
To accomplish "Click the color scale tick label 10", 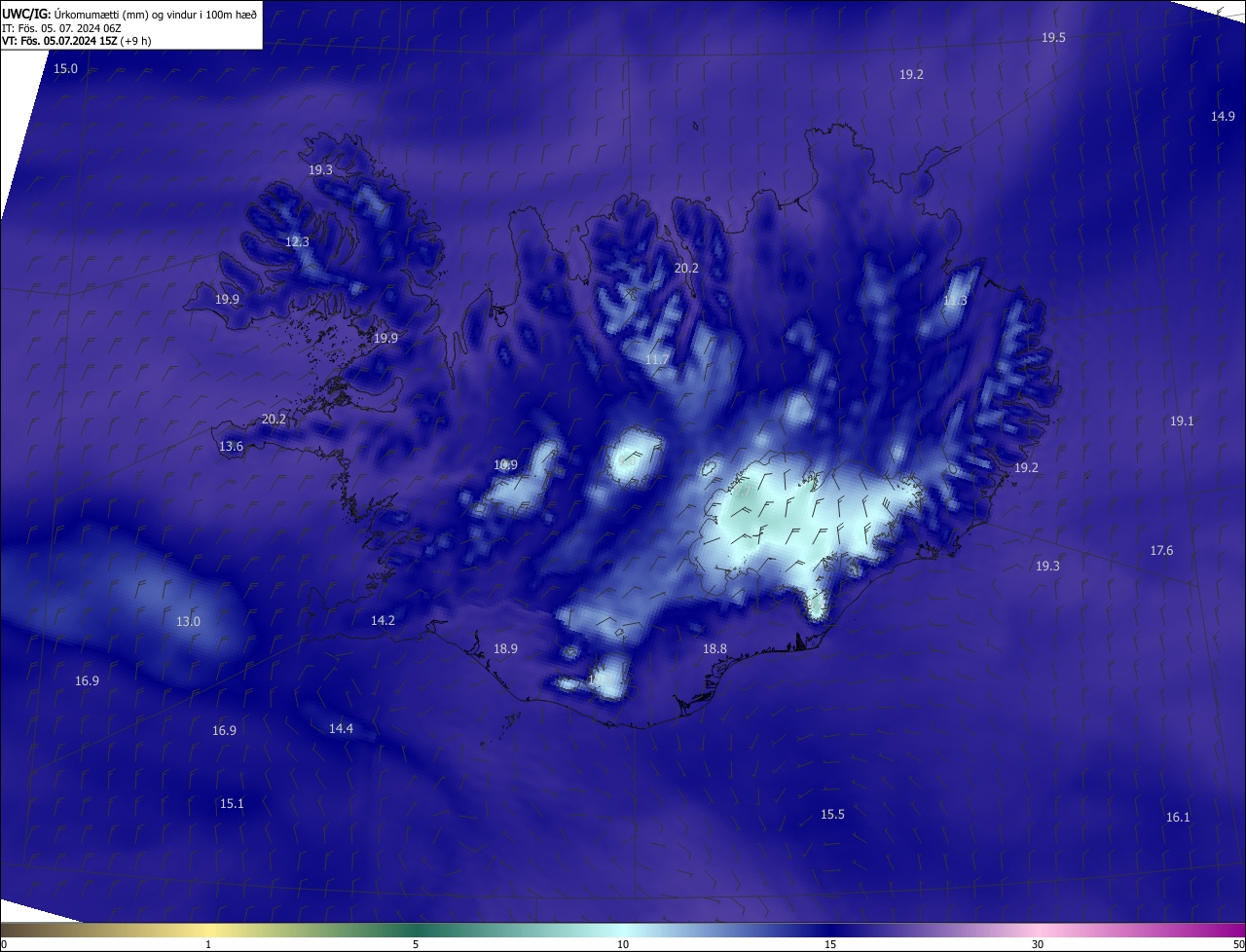I will pyautogui.click(x=623, y=944).
